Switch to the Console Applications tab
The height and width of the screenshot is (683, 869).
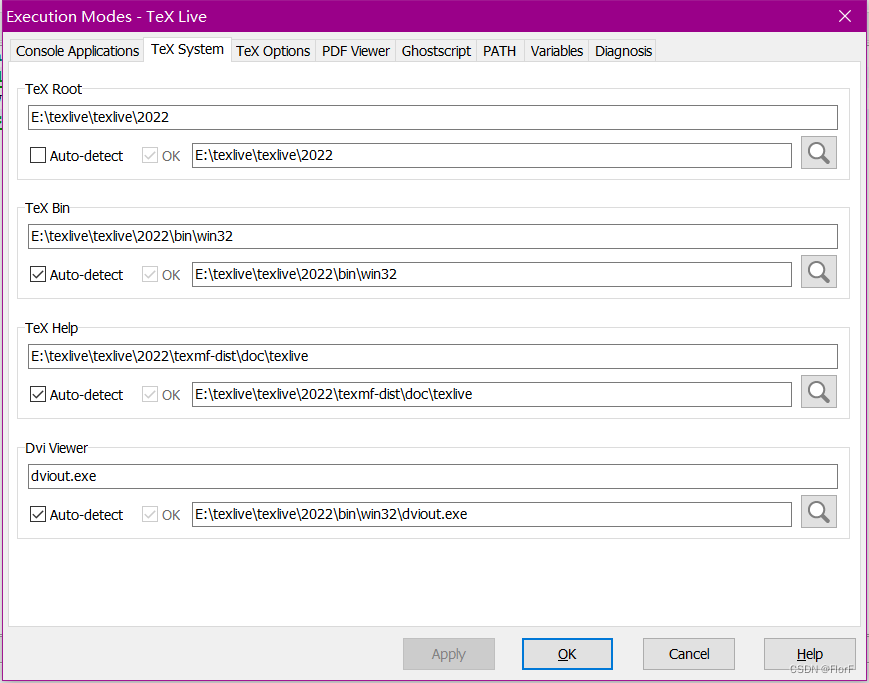pyautogui.click(x=77, y=51)
